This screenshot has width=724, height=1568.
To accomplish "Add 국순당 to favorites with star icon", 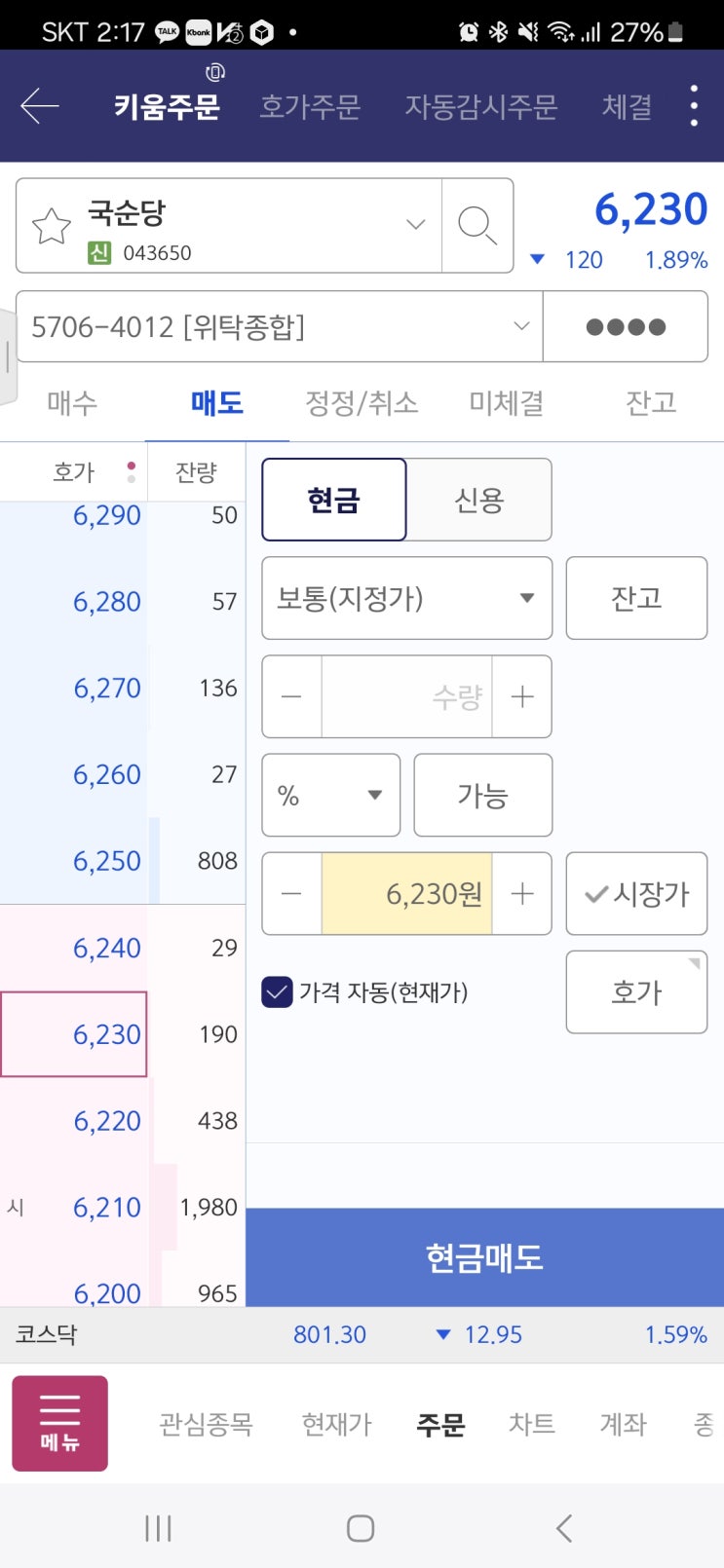I will pyautogui.click(x=51, y=226).
